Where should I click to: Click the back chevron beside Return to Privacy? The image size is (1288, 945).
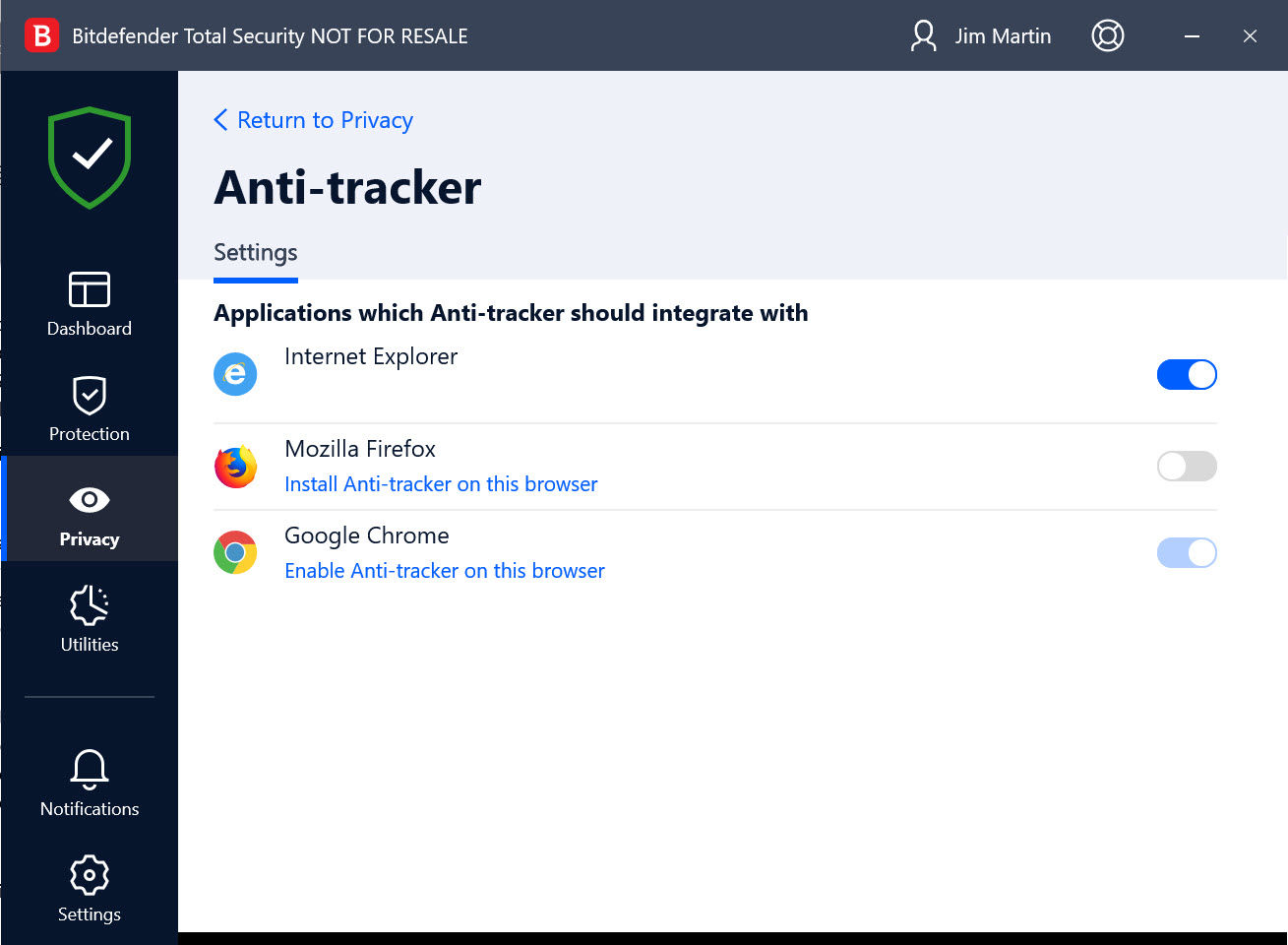pos(220,120)
